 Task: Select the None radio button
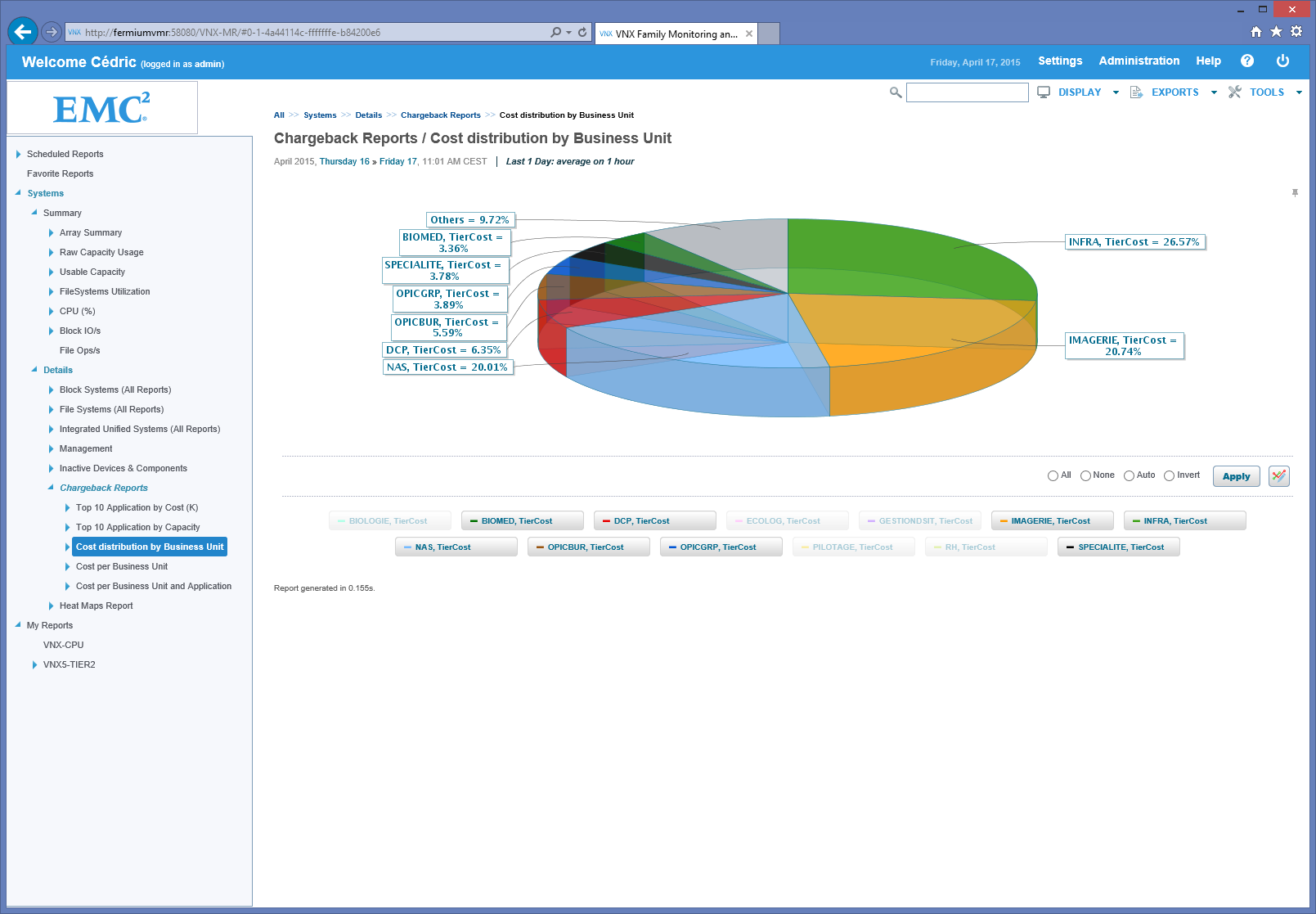tap(1085, 475)
